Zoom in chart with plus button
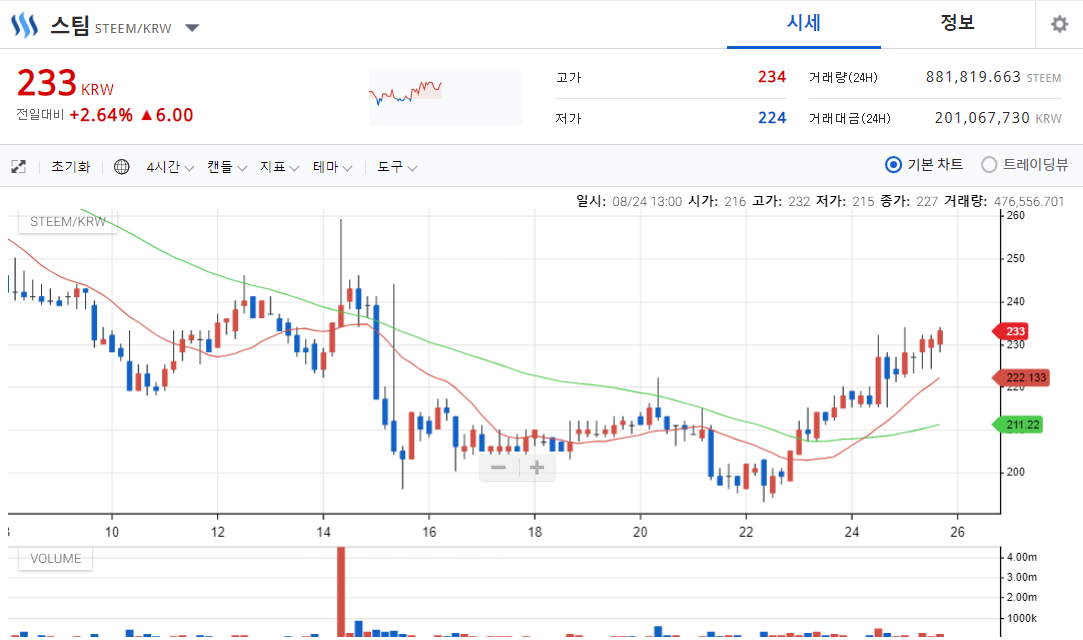Image resolution: width=1083 pixels, height=640 pixels. [537, 468]
